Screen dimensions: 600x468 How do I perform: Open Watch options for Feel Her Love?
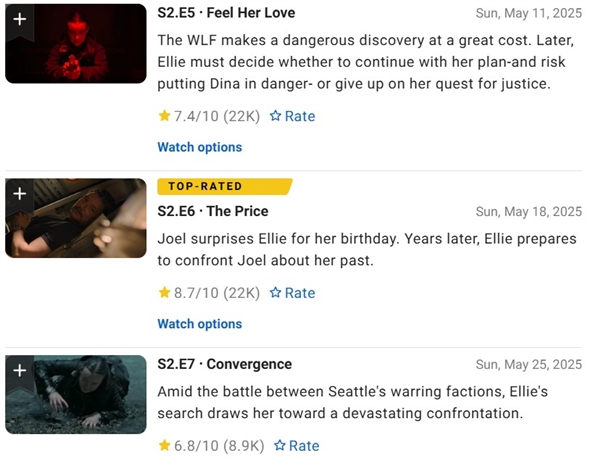pos(200,147)
